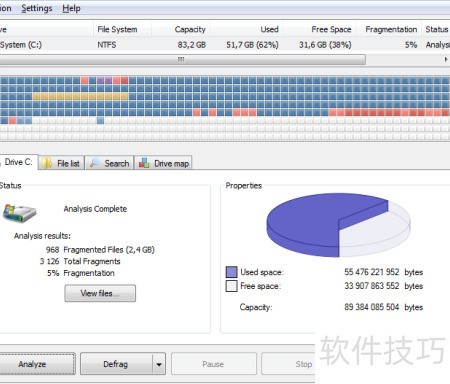Click the Drive map tab blocks icon

pyautogui.click(x=144, y=163)
